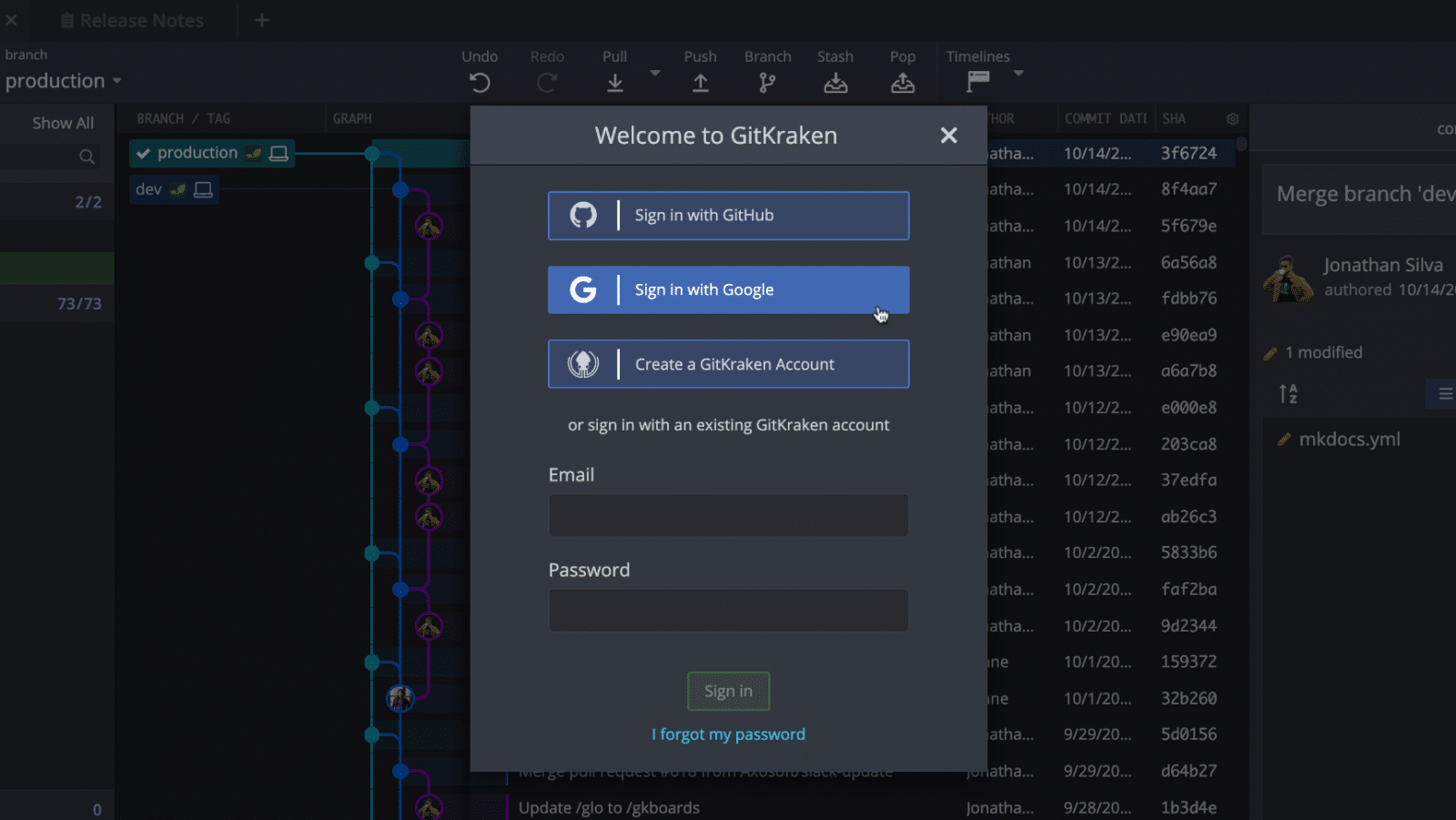Click the Undo icon in the toolbar
The width and height of the screenshot is (1456, 820).
[x=480, y=82]
